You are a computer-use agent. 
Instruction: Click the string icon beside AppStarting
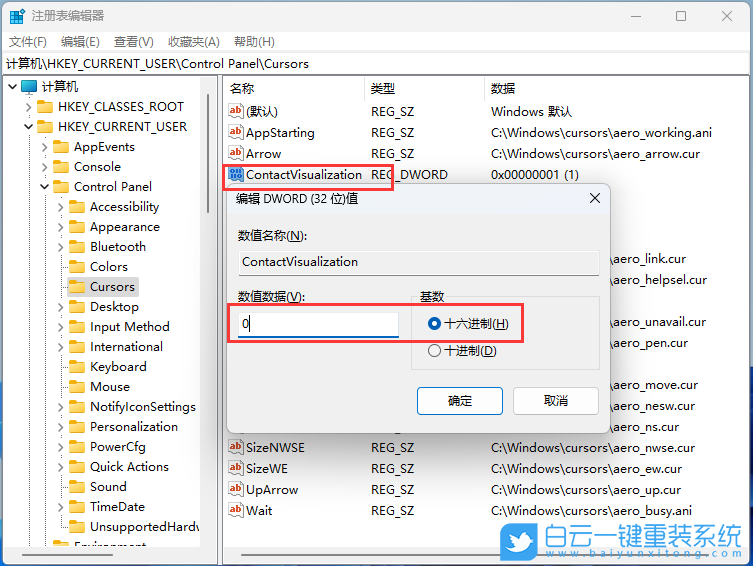235,132
